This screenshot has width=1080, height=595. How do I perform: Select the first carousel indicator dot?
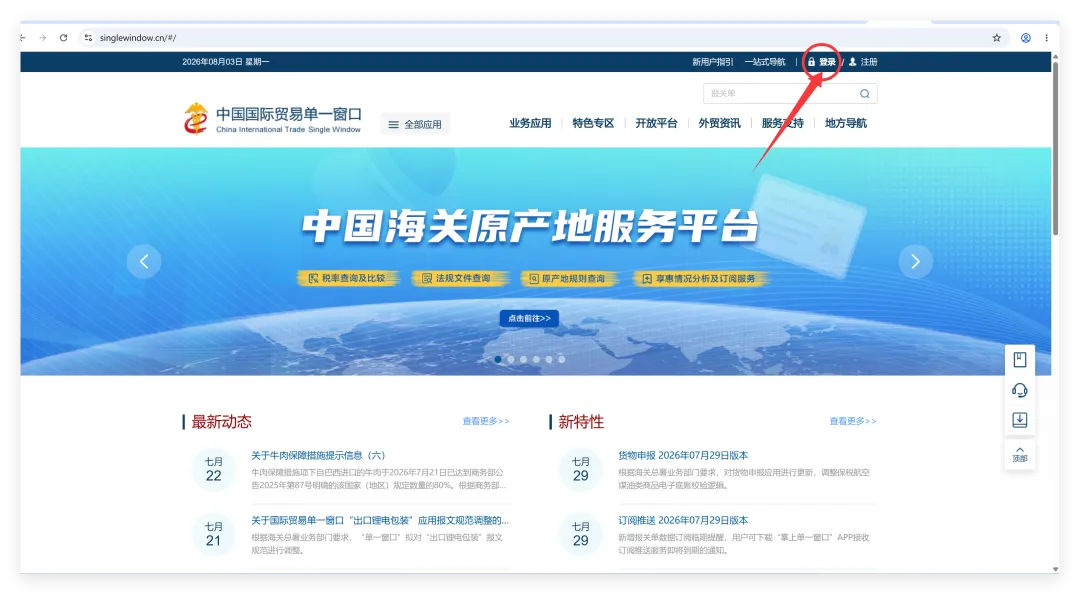pos(498,359)
